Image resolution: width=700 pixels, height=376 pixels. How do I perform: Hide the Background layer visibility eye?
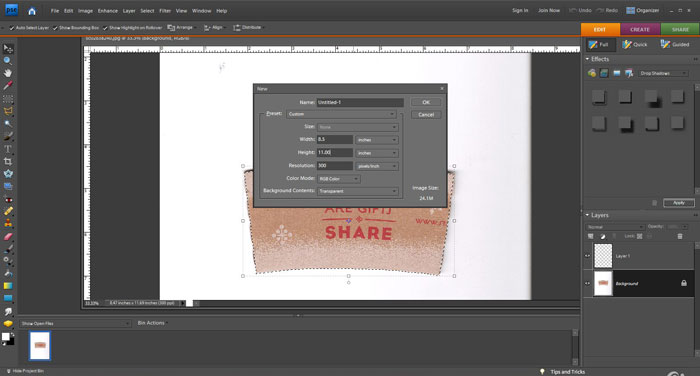click(588, 283)
